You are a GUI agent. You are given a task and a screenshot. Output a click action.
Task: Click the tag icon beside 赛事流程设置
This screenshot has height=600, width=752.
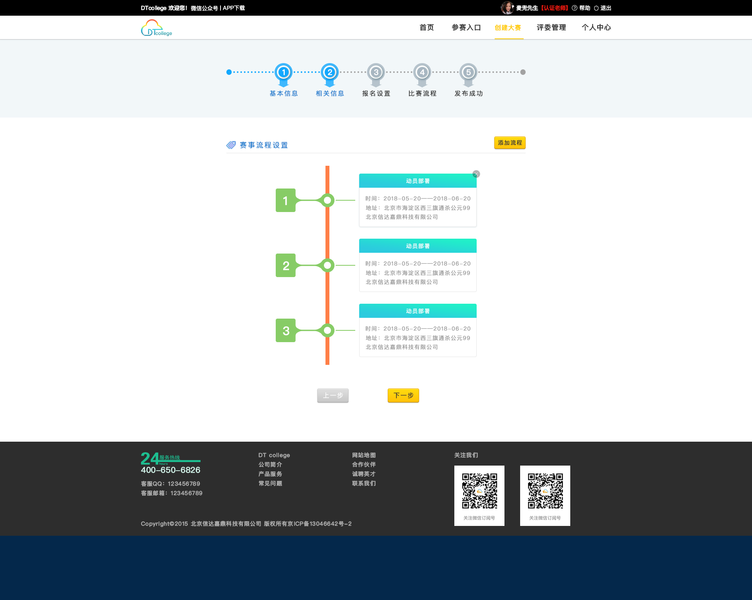[231, 145]
